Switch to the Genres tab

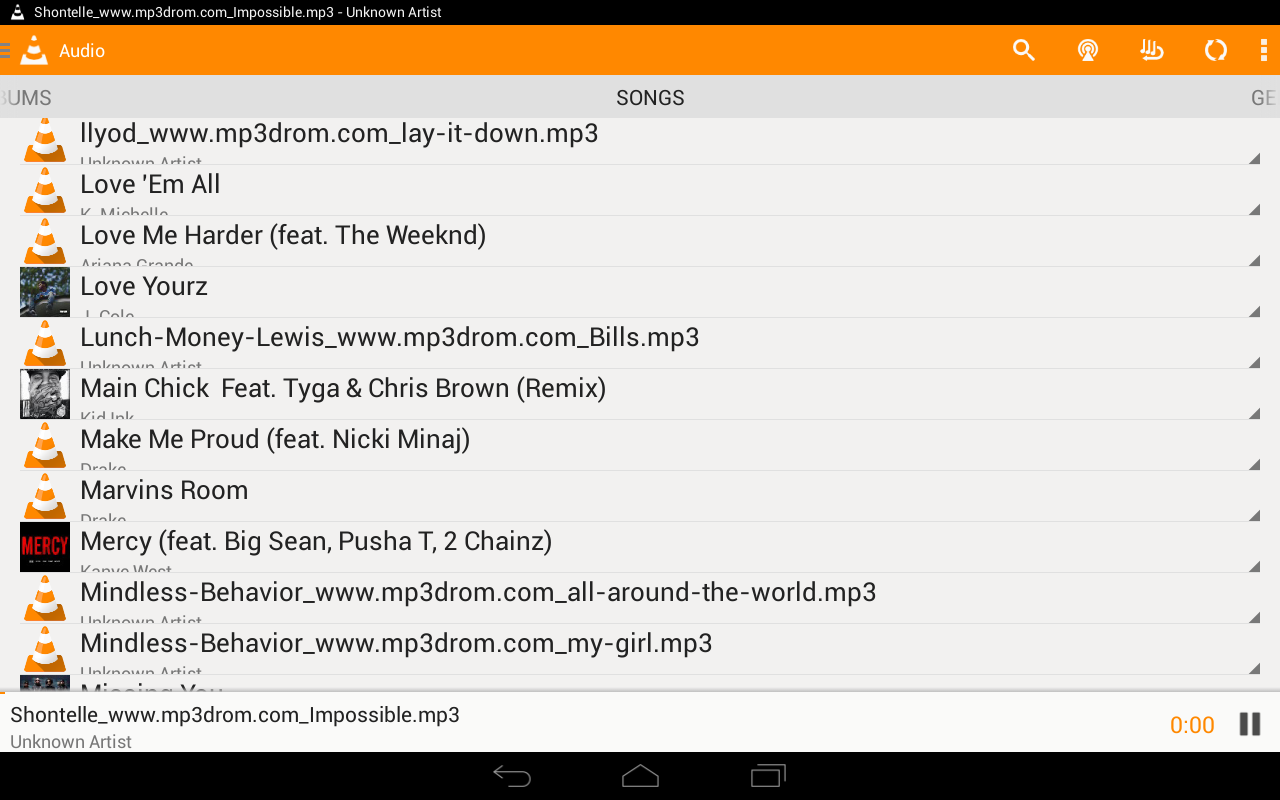click(x=1264, y=98)
